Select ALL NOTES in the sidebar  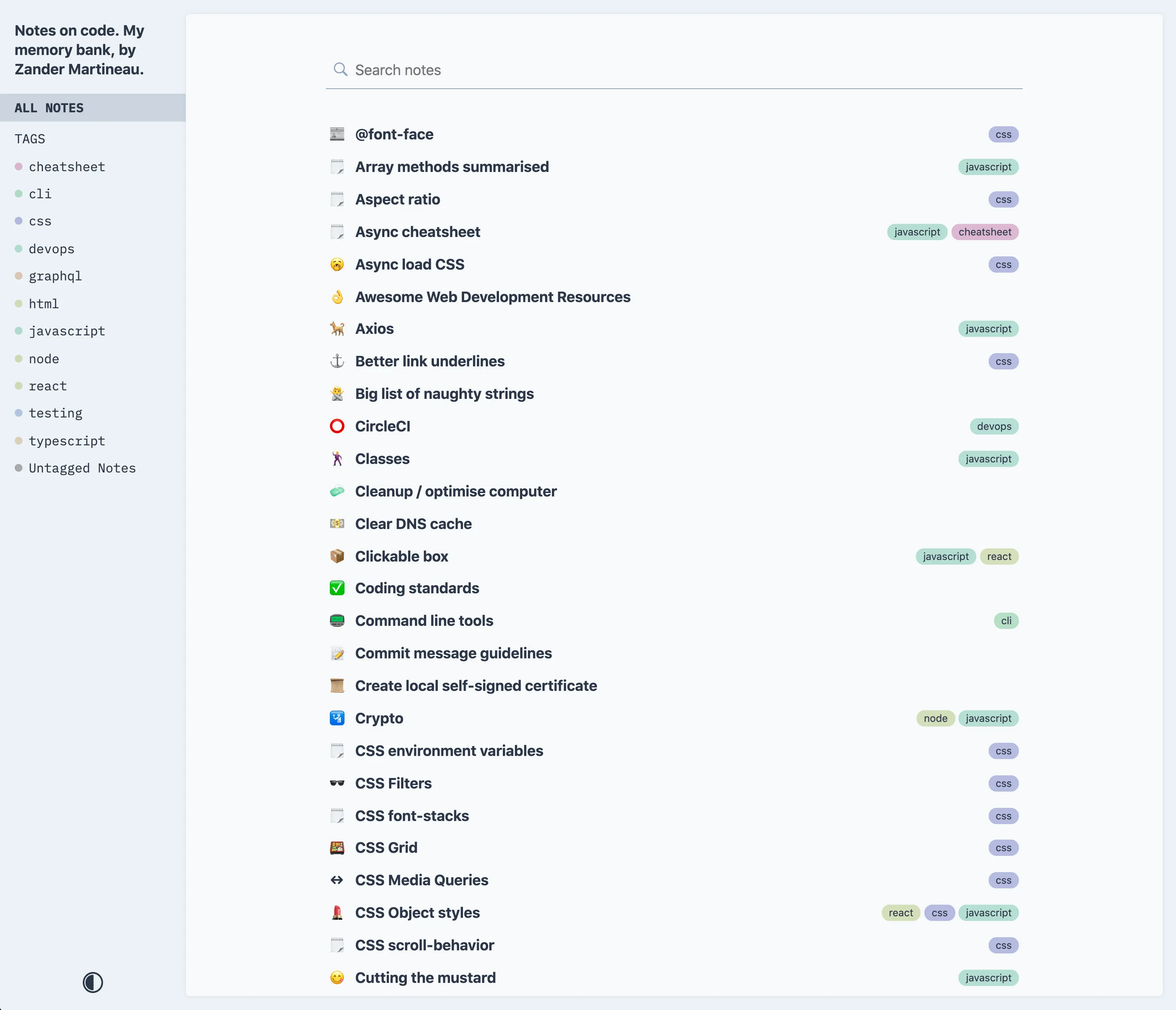pyautogui.click(x=49, y=107)
